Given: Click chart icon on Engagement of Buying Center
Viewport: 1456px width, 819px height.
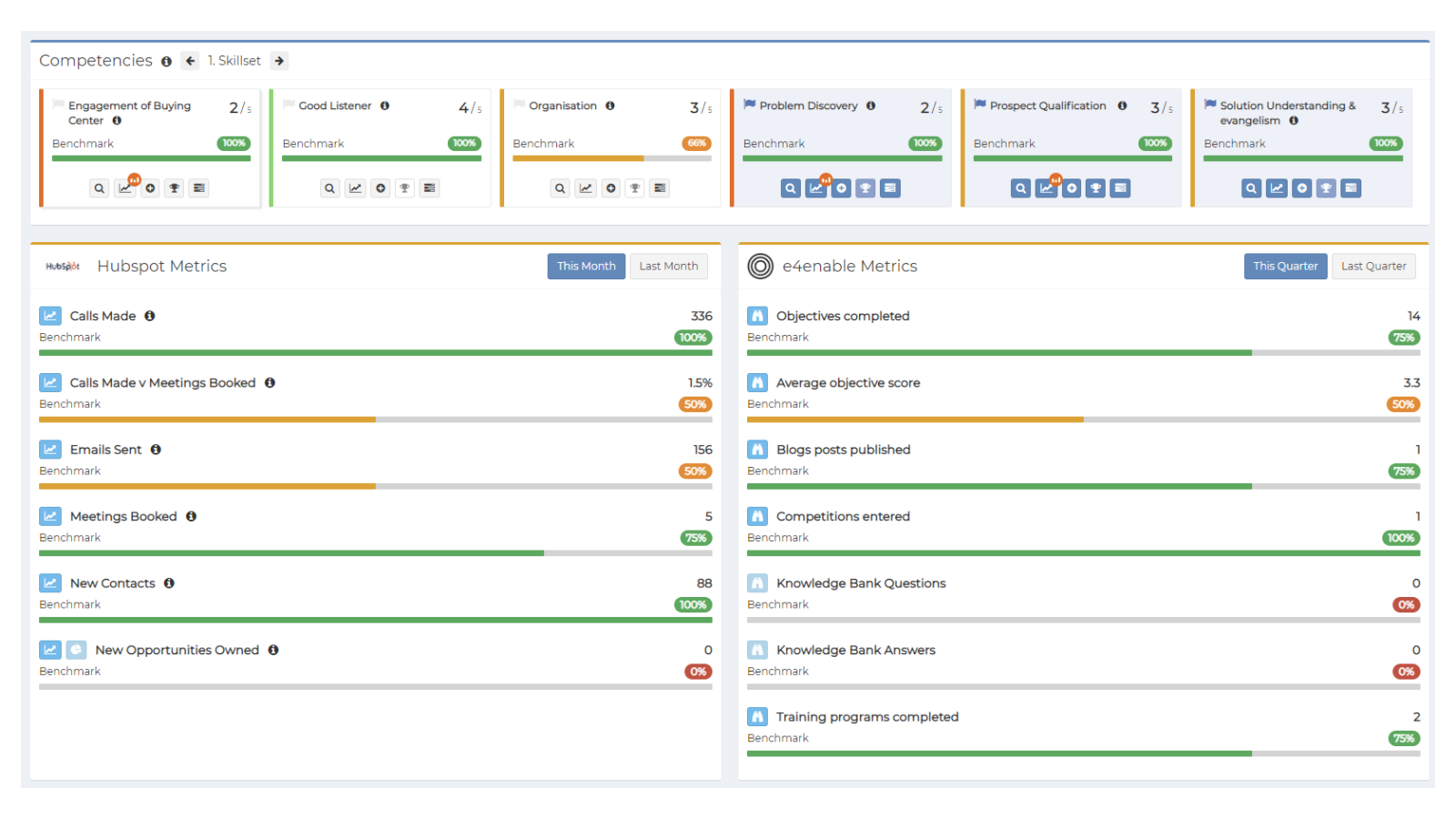Looking at the screenshot, I should (x=125, y=188).
